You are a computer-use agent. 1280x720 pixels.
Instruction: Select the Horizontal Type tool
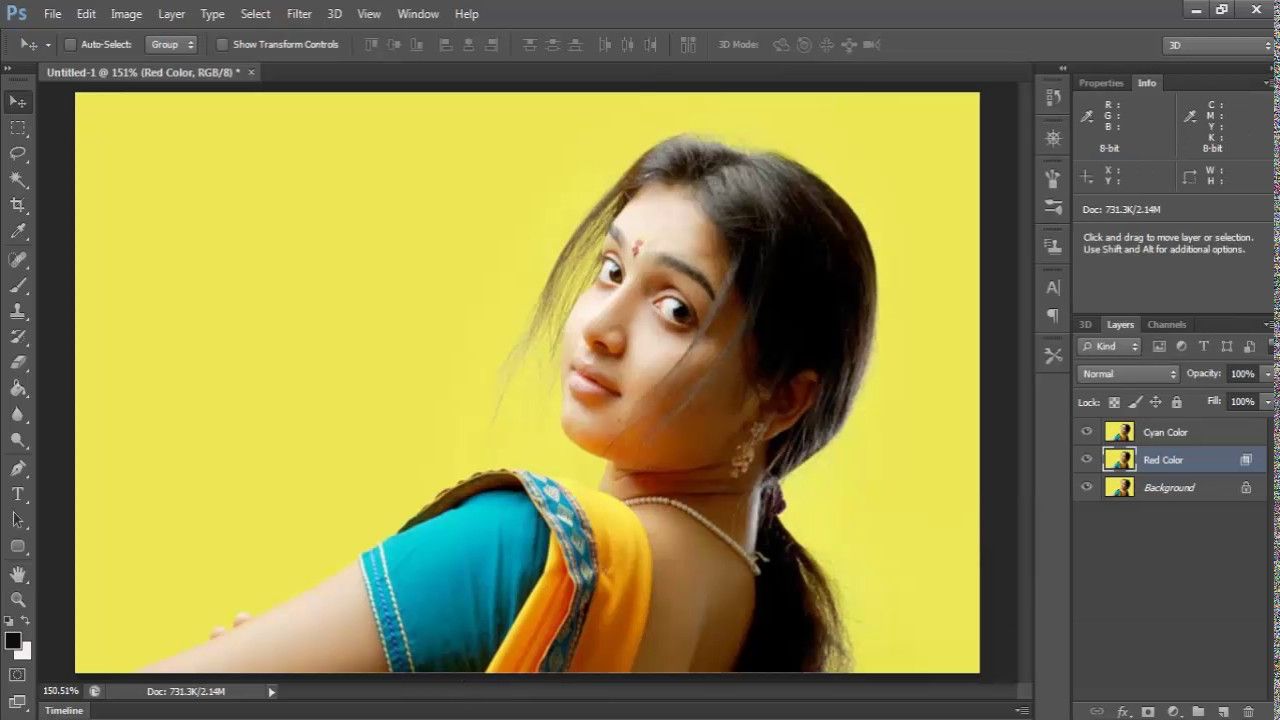click(x=18, y=495)
